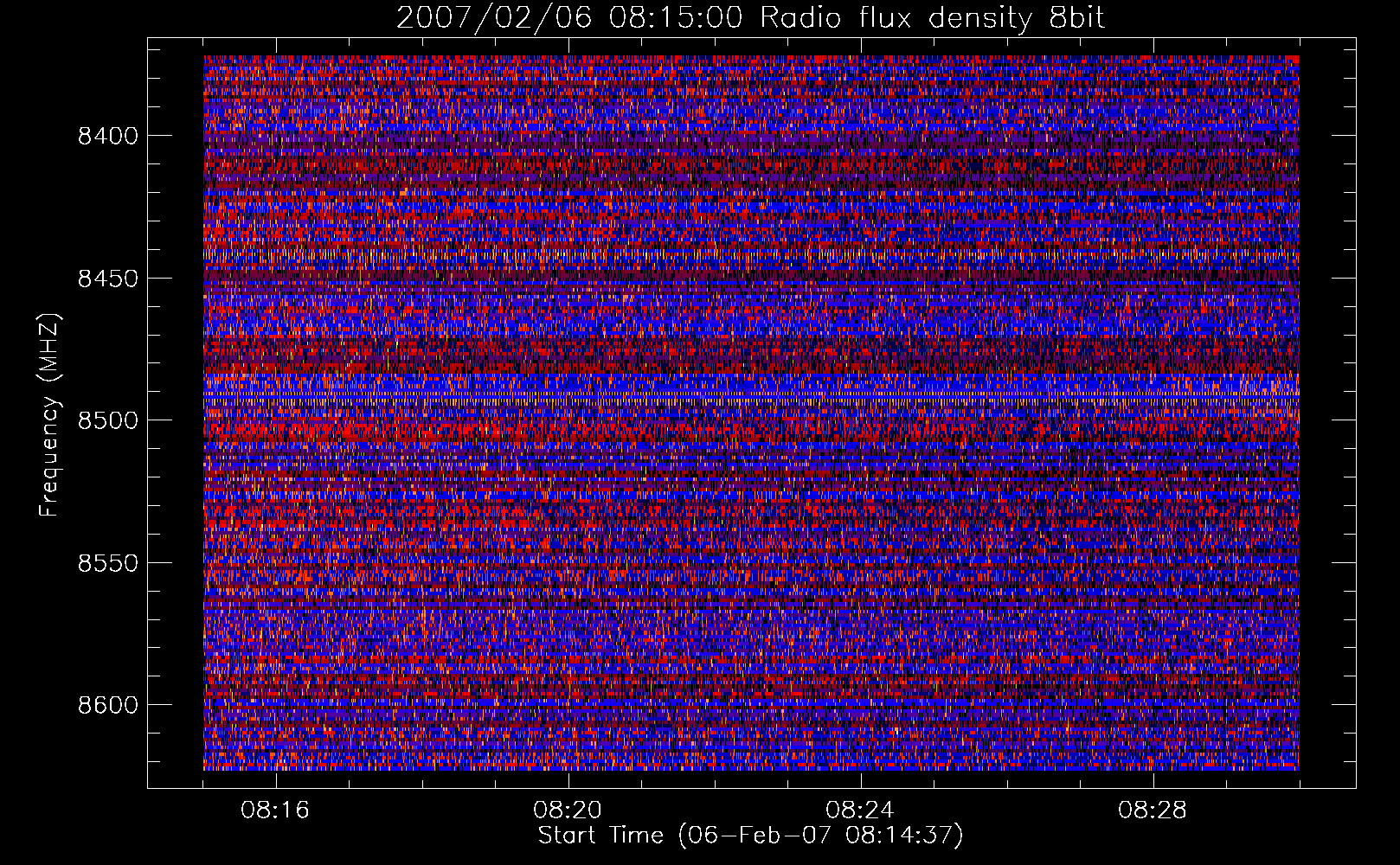Select the 8600 frequency axis label
The width and height of the screenshot is (1400, 865).
tap(108, 705)
